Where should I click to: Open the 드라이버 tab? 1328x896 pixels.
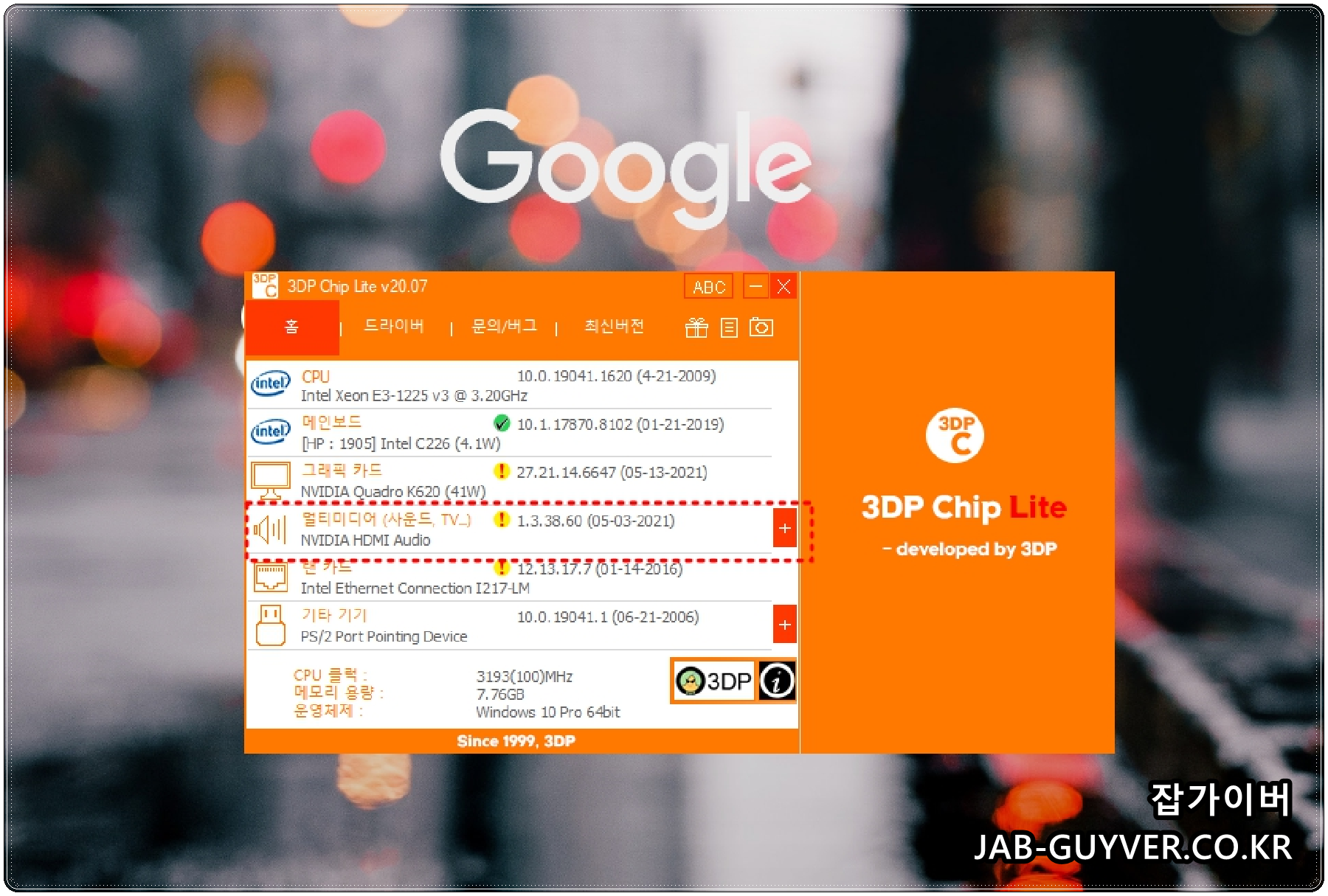click(x=395, y=326)
